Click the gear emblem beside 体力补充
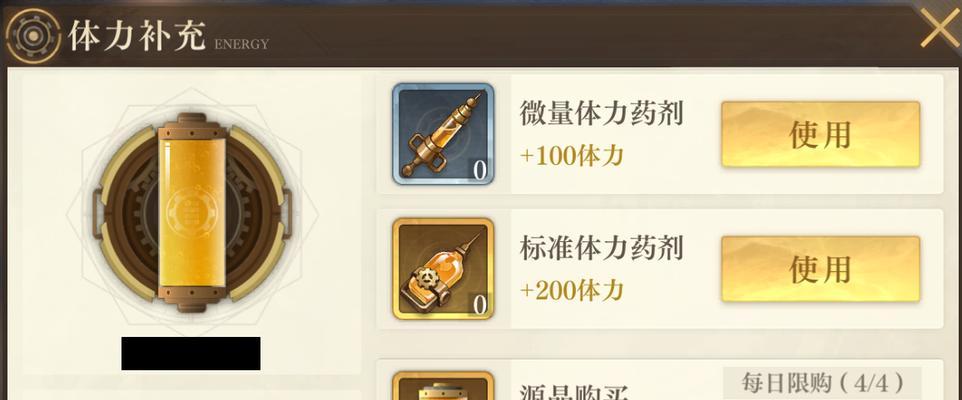 point(33,36)
